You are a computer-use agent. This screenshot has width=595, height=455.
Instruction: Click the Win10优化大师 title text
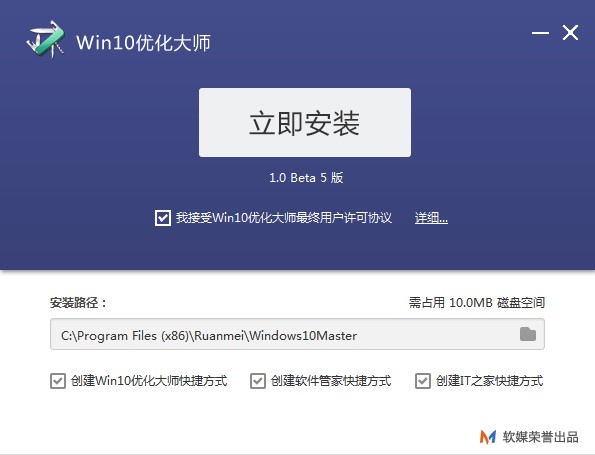pos(143,42)
